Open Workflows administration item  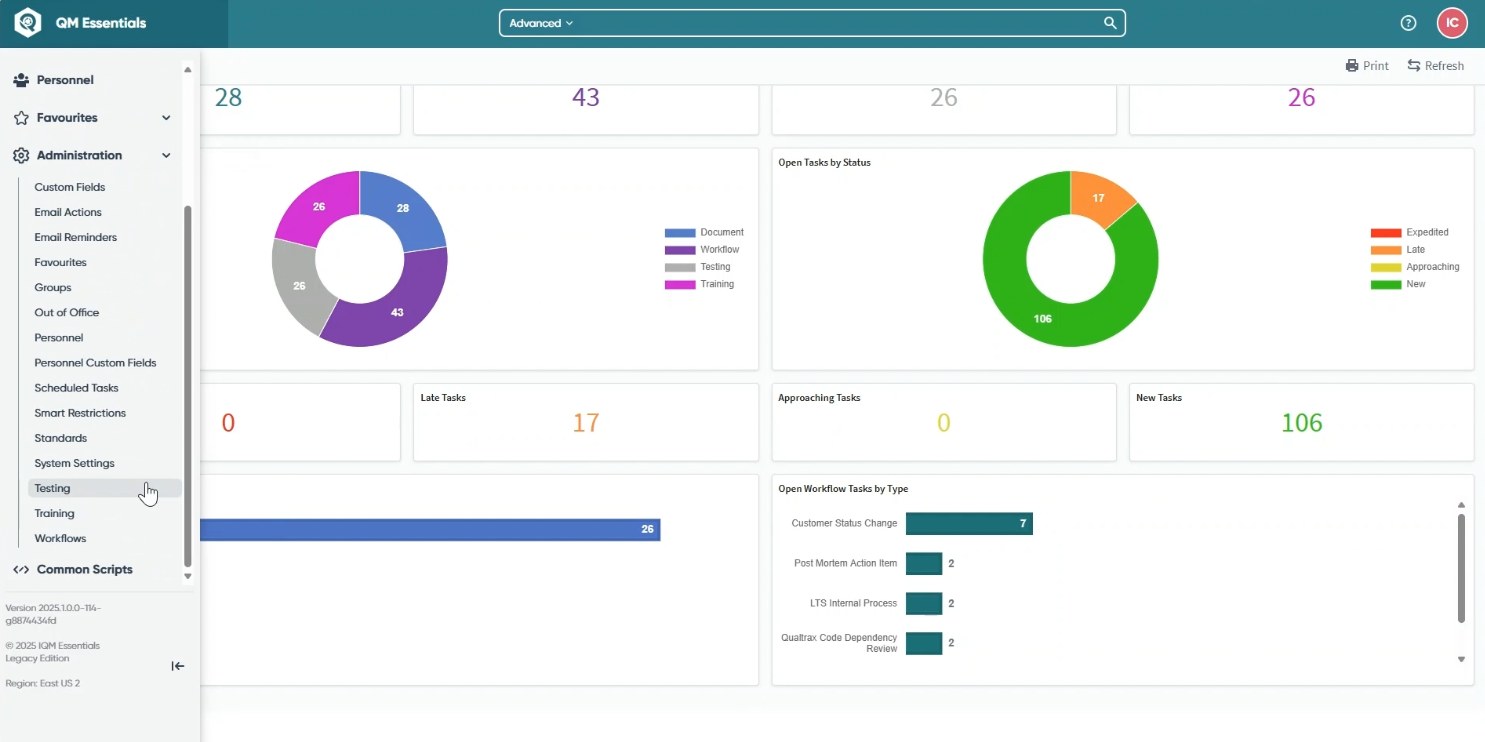click(x=60, y=538)
